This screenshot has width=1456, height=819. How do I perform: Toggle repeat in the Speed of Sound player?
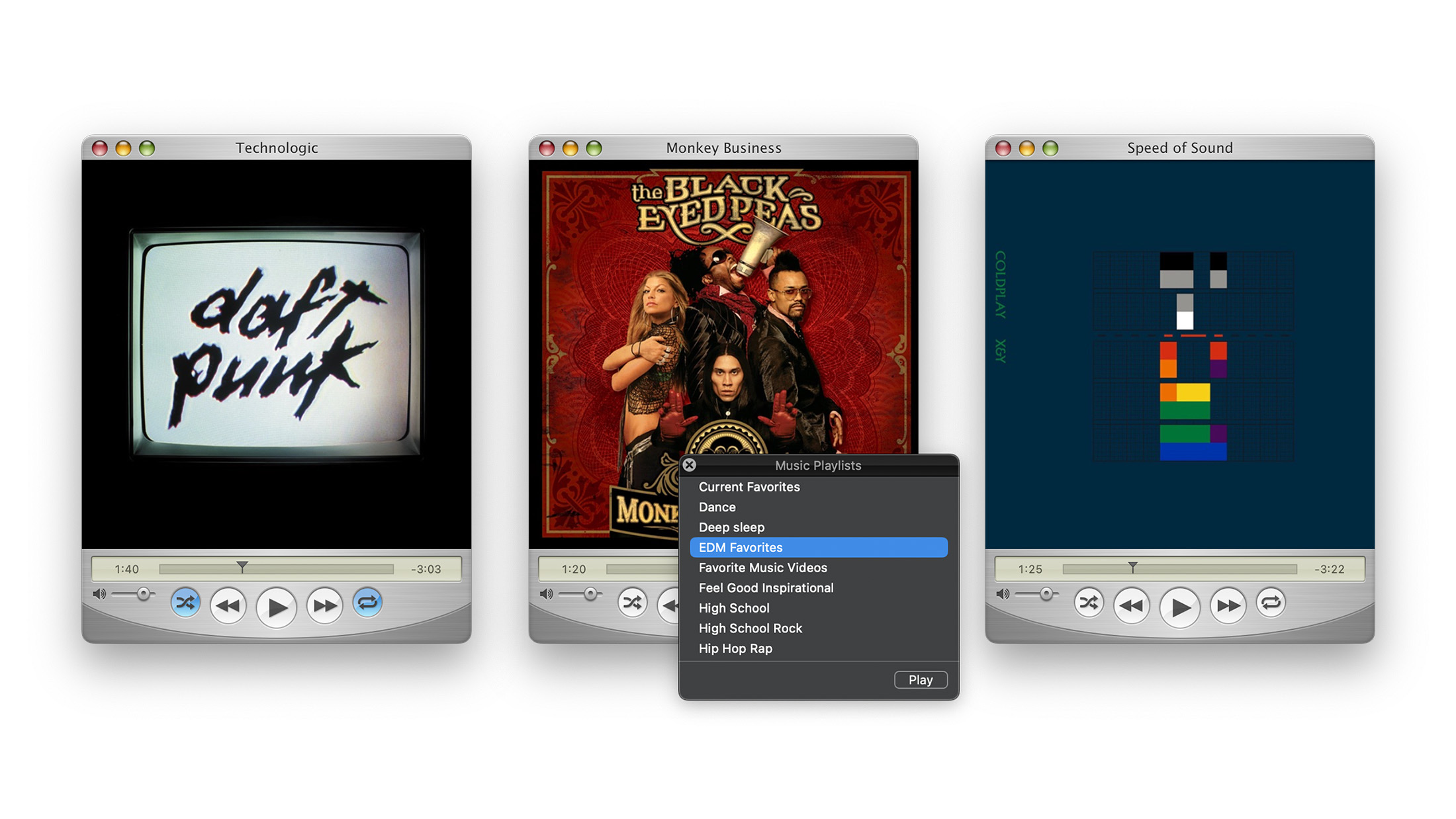[x=1271, y=603]
